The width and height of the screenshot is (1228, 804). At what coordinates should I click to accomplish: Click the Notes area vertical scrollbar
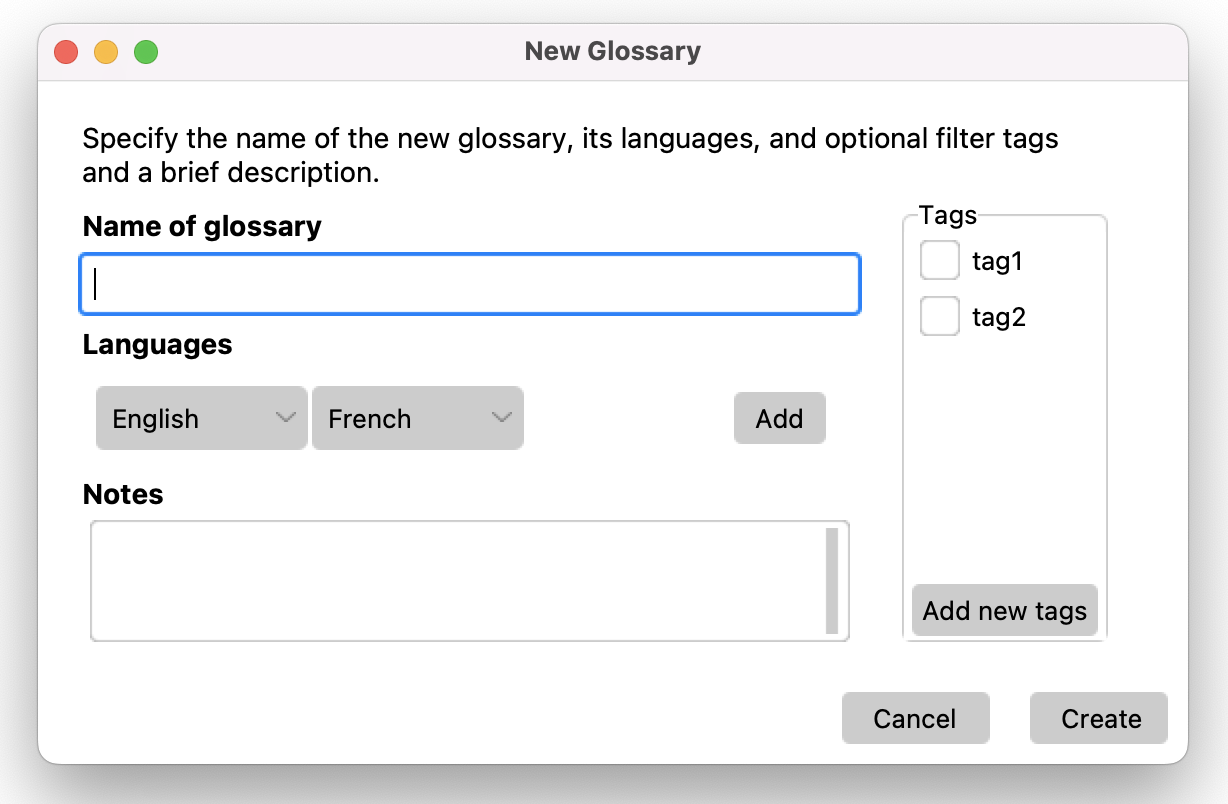[832, 580]
